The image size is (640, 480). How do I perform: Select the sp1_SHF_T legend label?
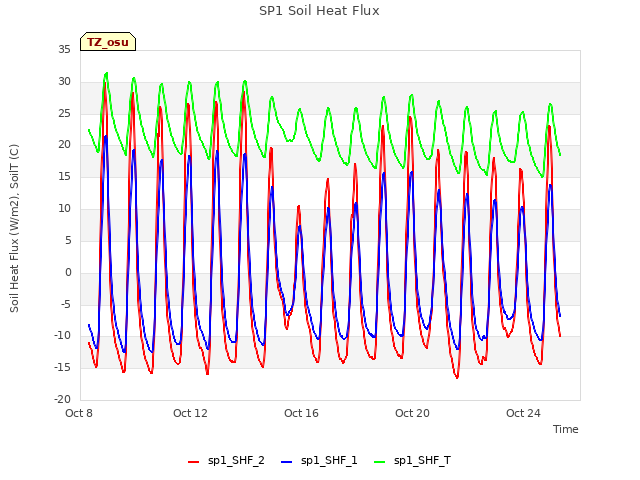tap(422, 460)
